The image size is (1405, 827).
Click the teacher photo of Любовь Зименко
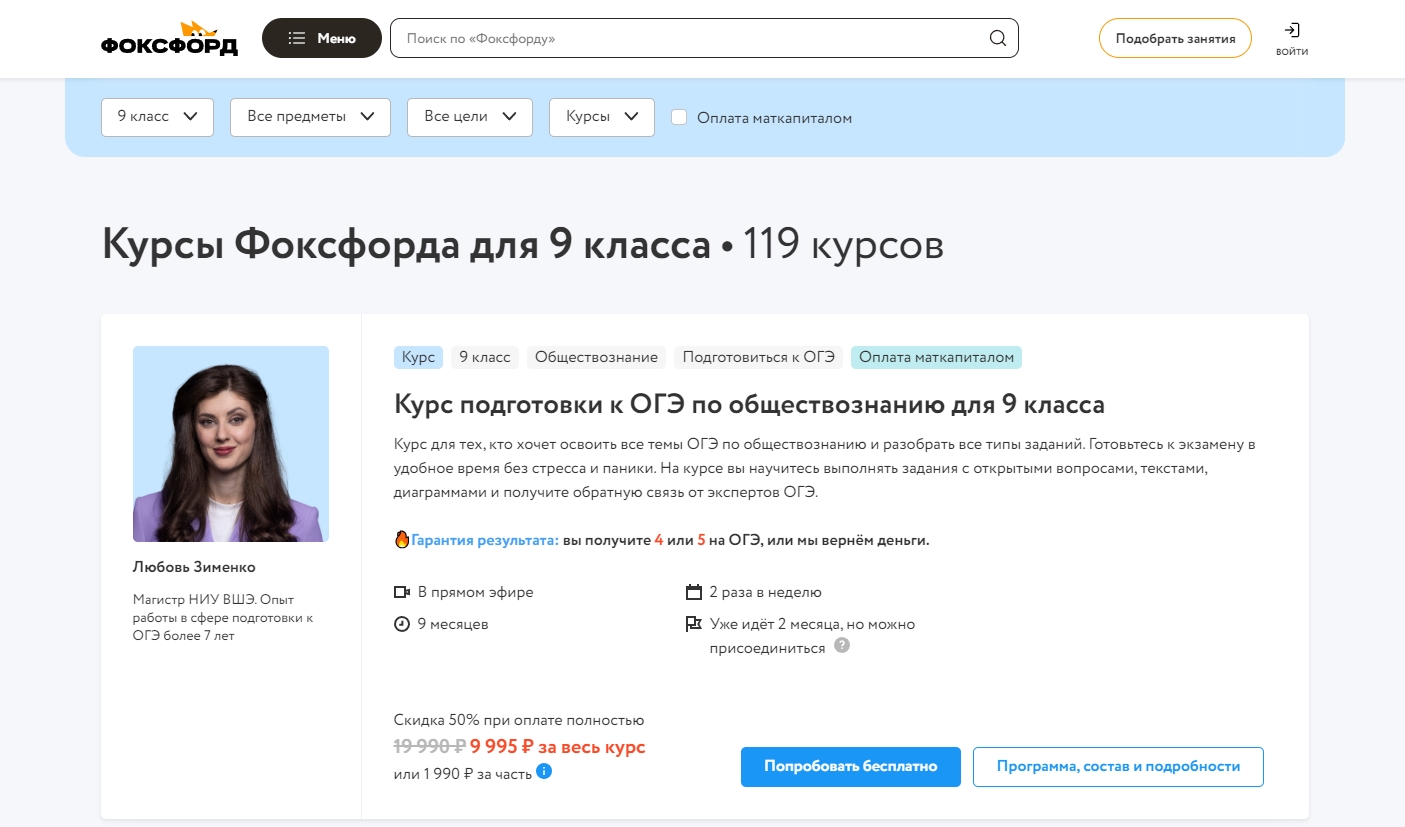[231, 444]
